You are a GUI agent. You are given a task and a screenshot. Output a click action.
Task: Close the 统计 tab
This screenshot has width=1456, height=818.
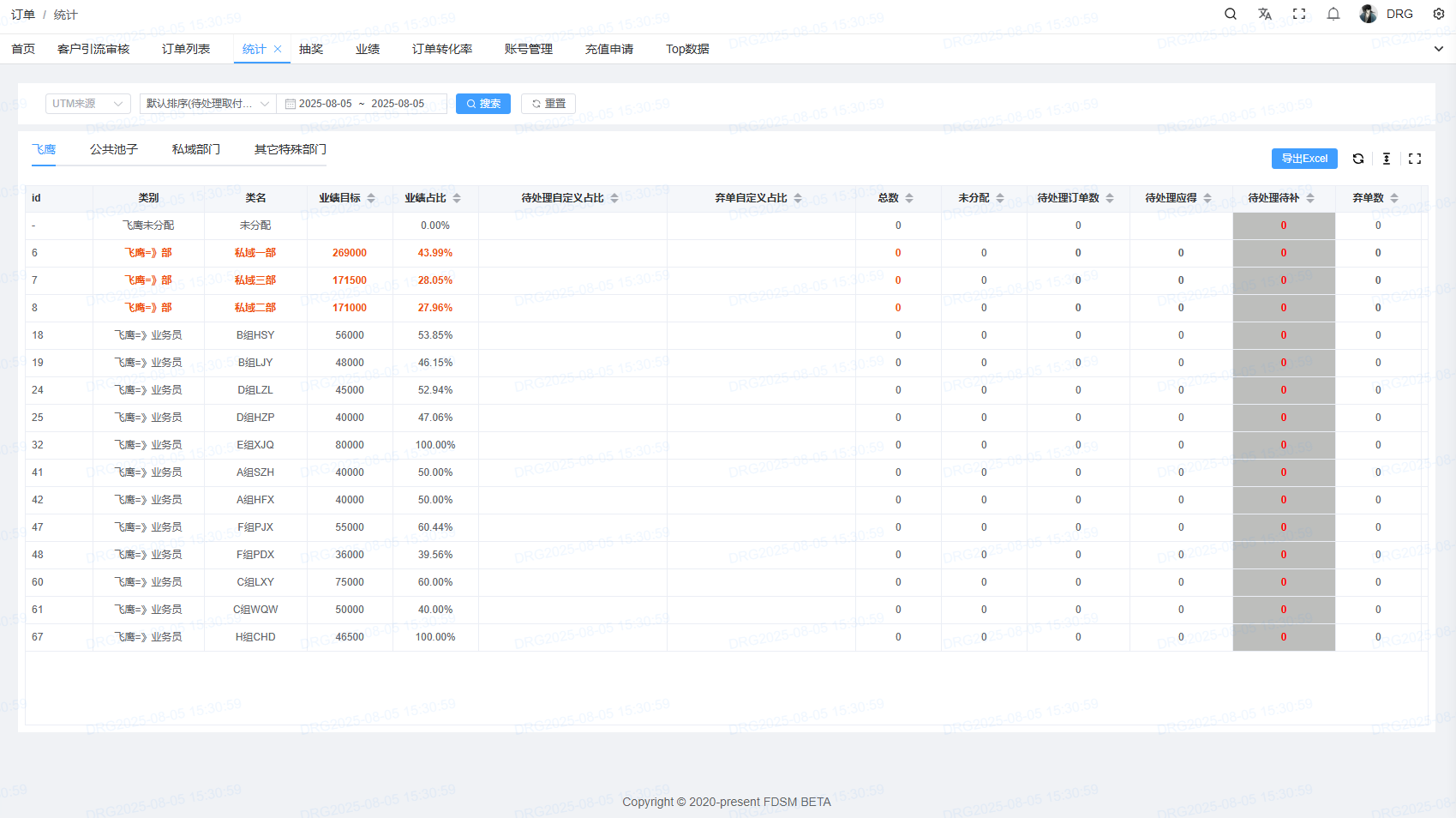(278, 49)
